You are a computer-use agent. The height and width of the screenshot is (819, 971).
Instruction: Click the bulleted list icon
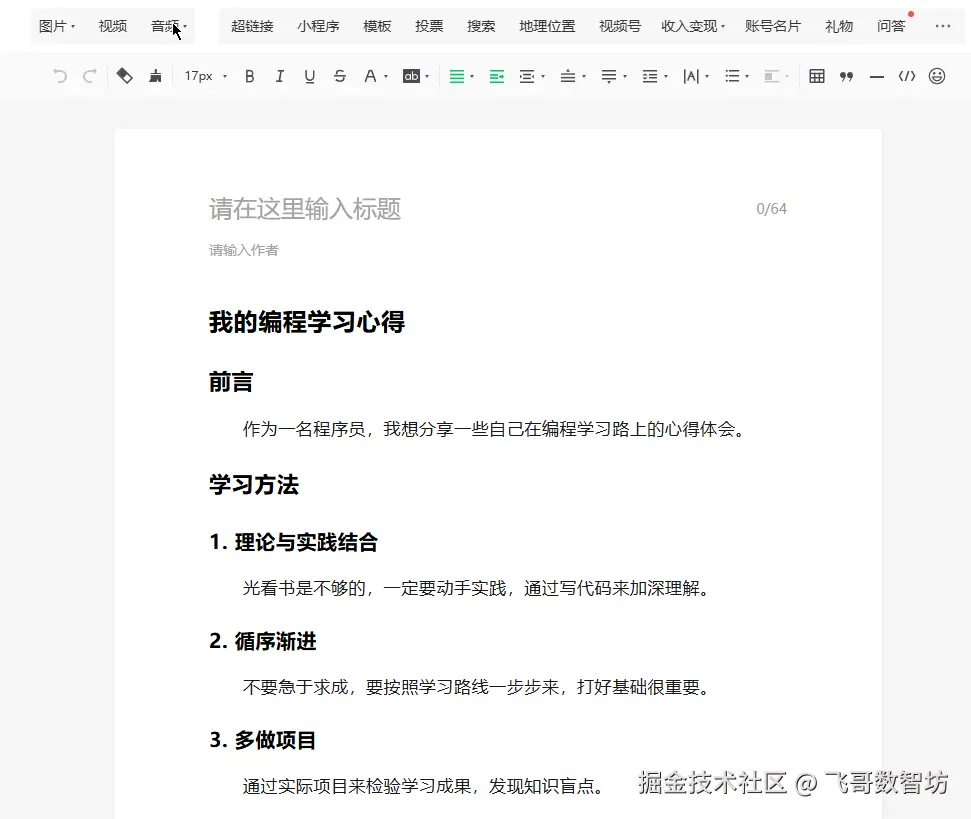(732, 76)
